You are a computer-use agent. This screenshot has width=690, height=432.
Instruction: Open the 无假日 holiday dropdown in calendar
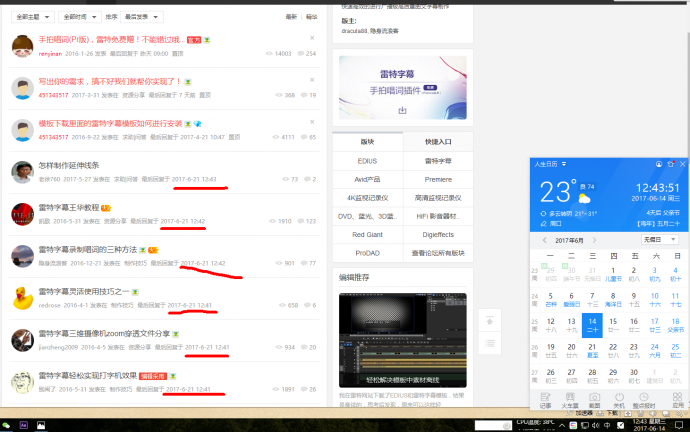click(x=659, y=240)
